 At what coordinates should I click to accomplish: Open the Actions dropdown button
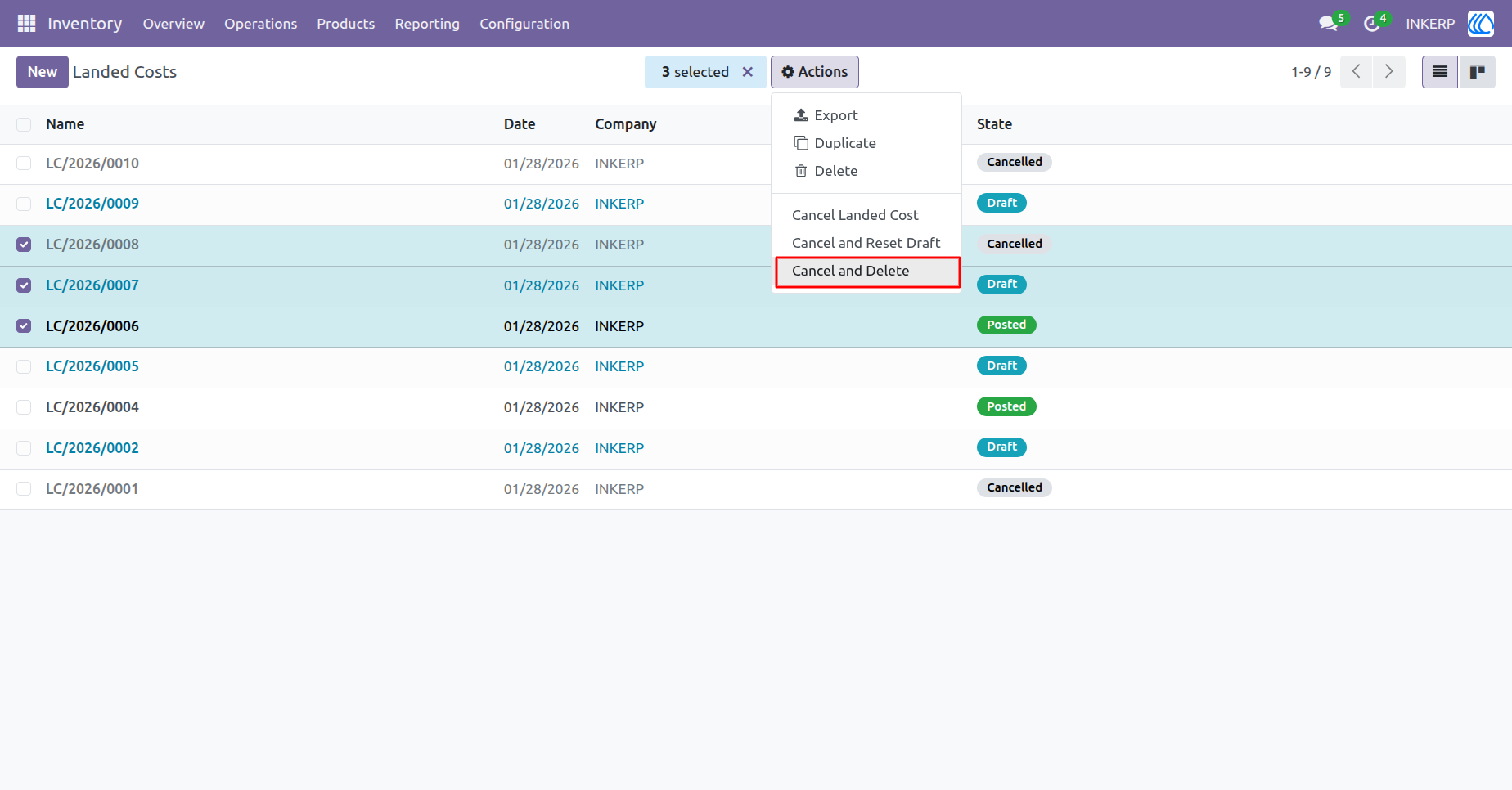[x=814, y=72]
